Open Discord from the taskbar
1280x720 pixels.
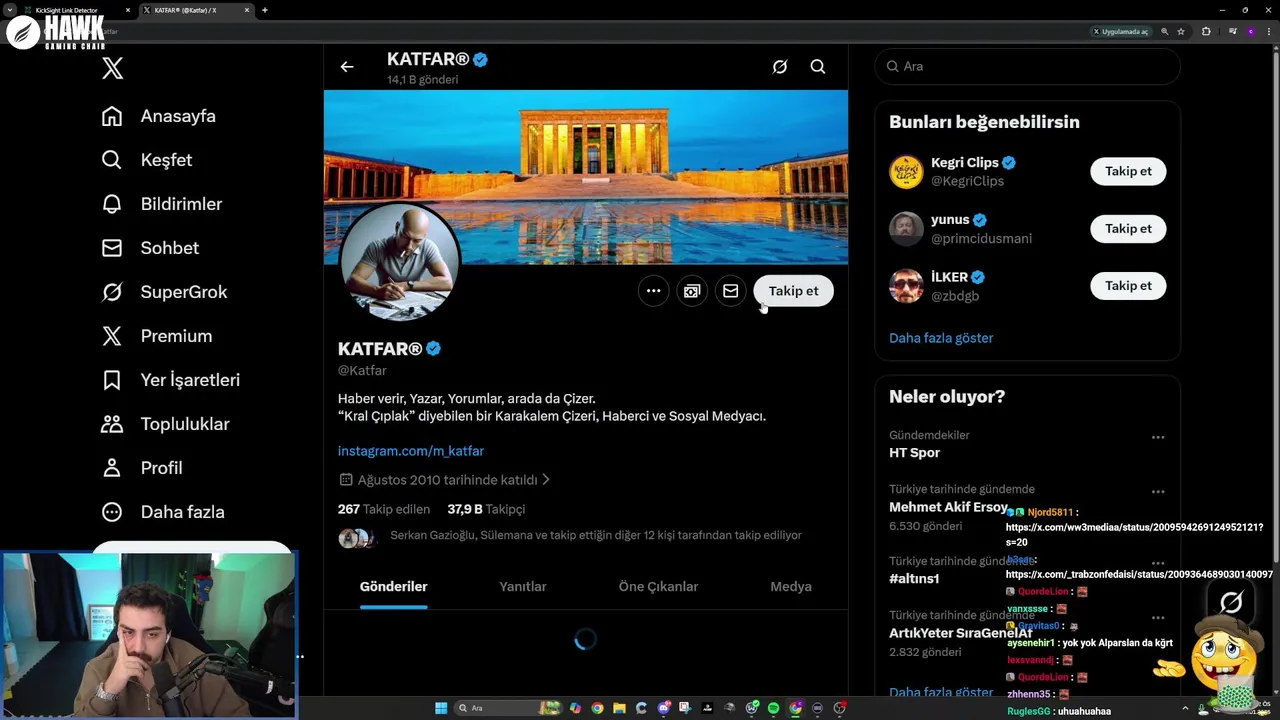(x=663, y=708)
